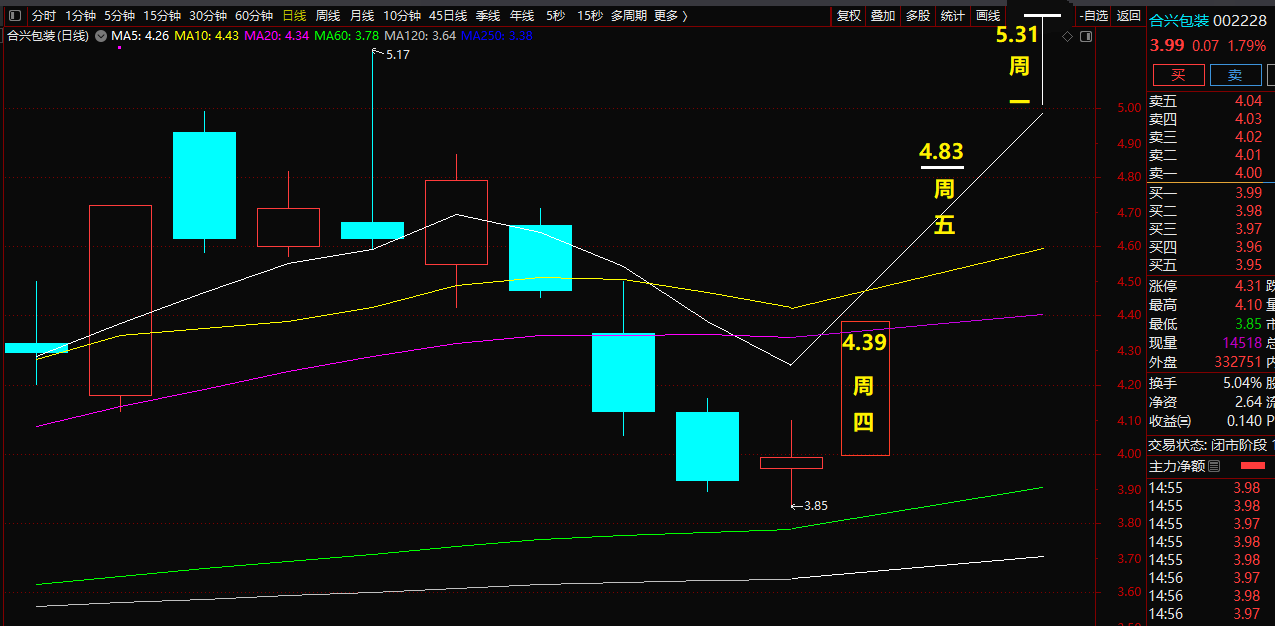Switch to 季线 quarterly tab

[x=488, y=16]
